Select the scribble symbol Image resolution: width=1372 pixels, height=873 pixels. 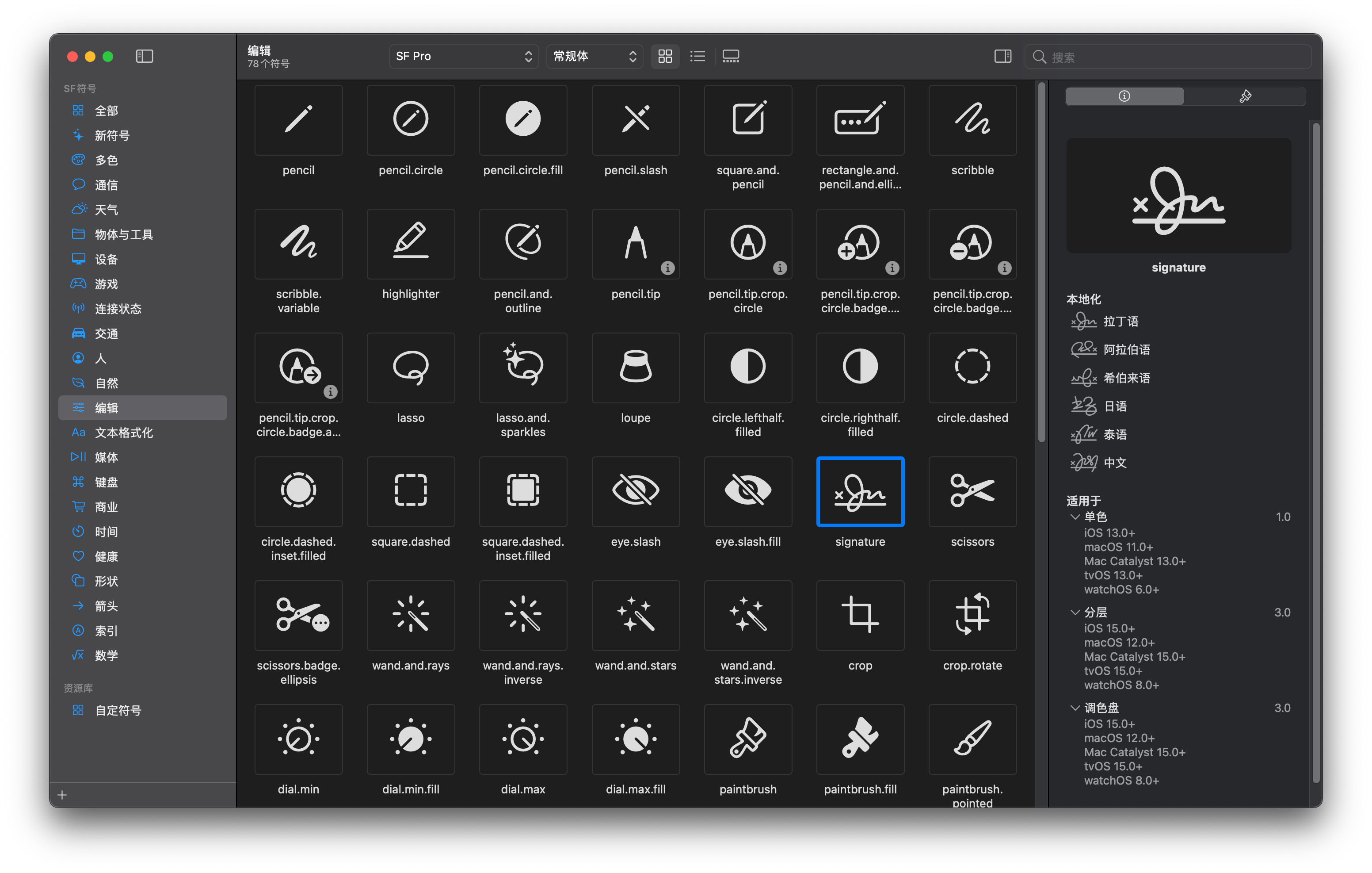tap(972, 120)
